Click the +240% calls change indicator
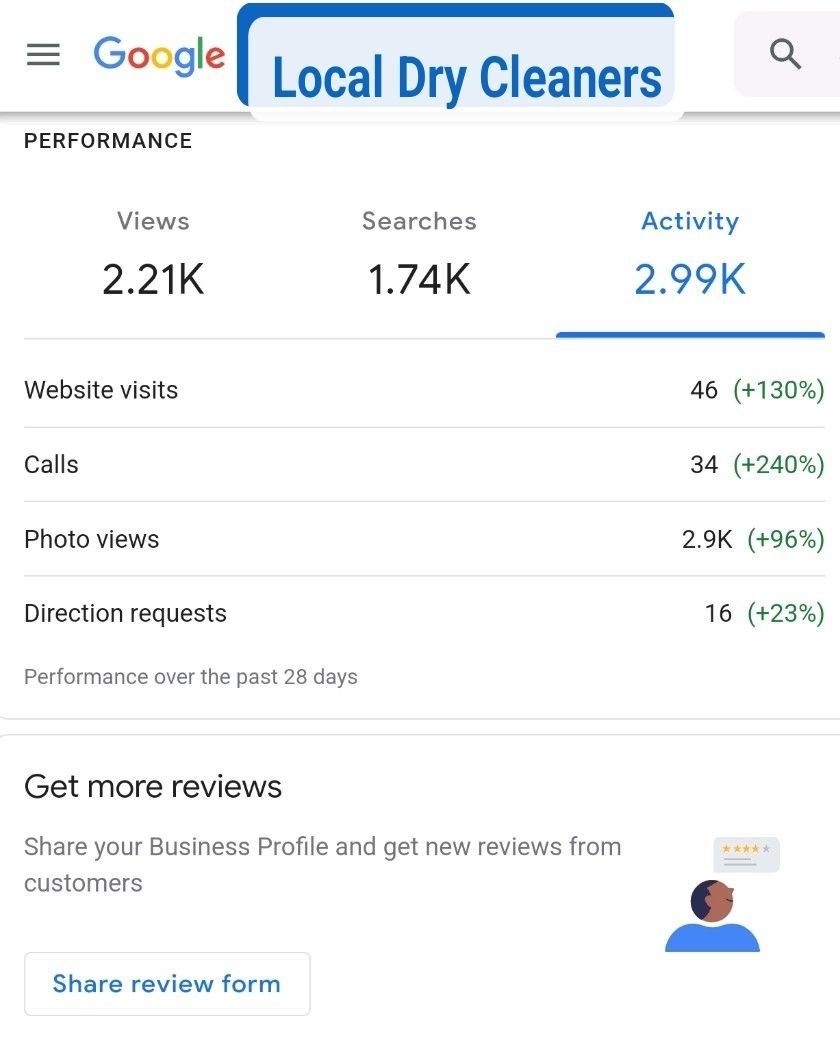The width and height of the screenshot is (840, 1049). click(778, 464)
